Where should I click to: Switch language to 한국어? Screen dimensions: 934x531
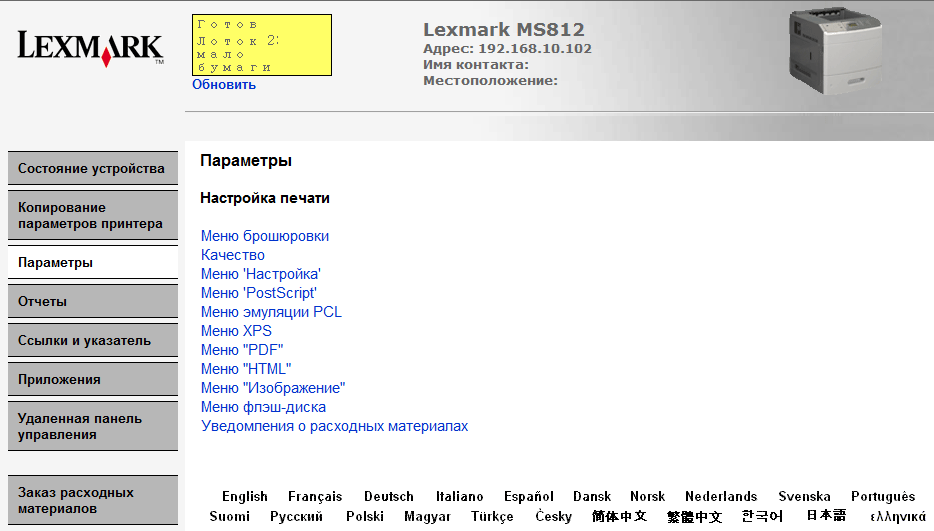762,516
